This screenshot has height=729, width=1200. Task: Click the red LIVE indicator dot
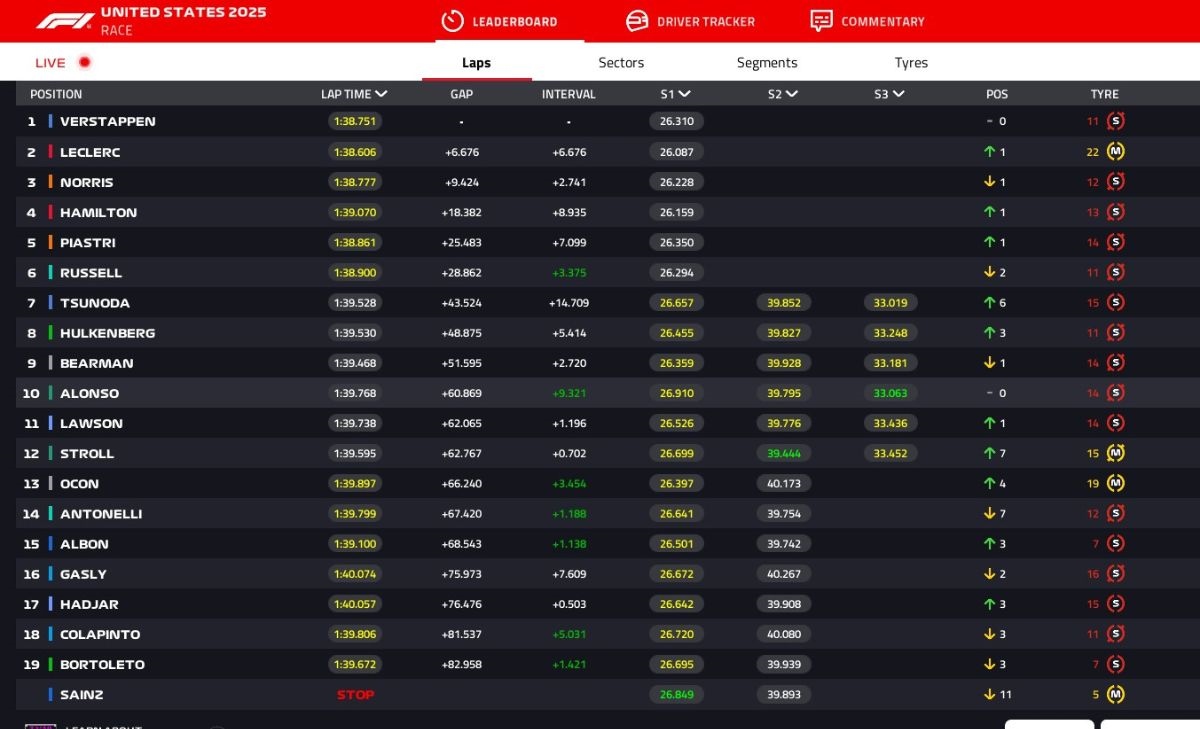point(84,62)
